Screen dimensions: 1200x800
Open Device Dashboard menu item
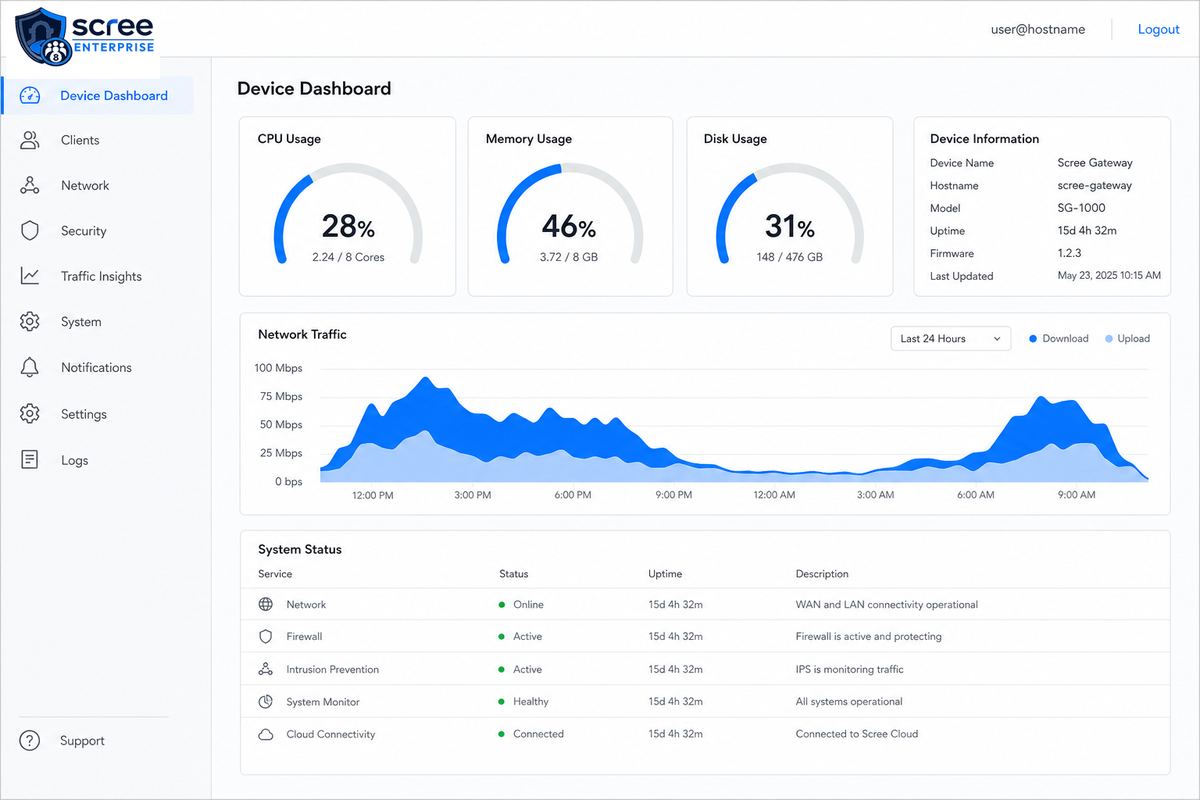(x=98, y=96)
